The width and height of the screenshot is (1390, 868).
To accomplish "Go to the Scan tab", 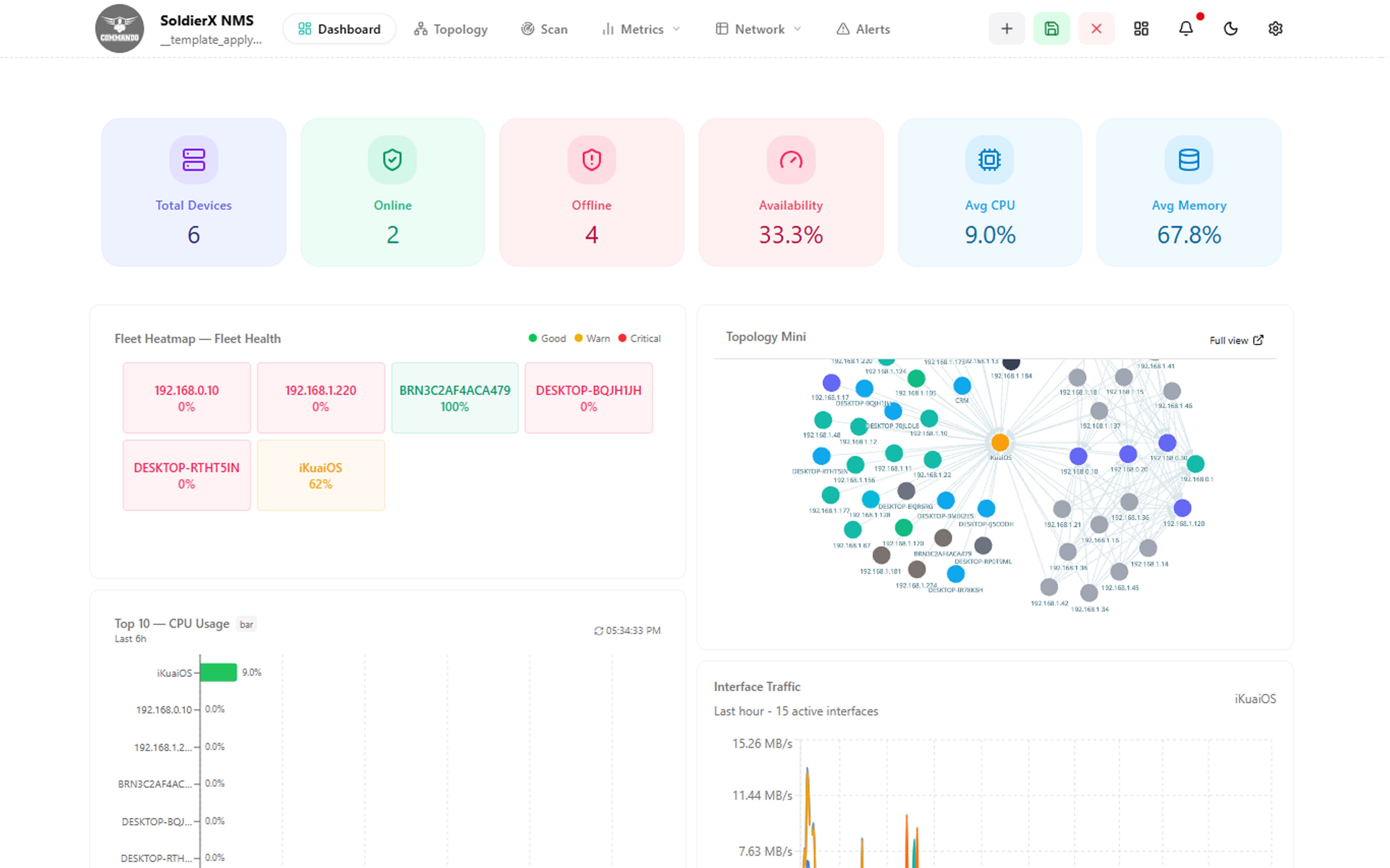I will [545, 29].
